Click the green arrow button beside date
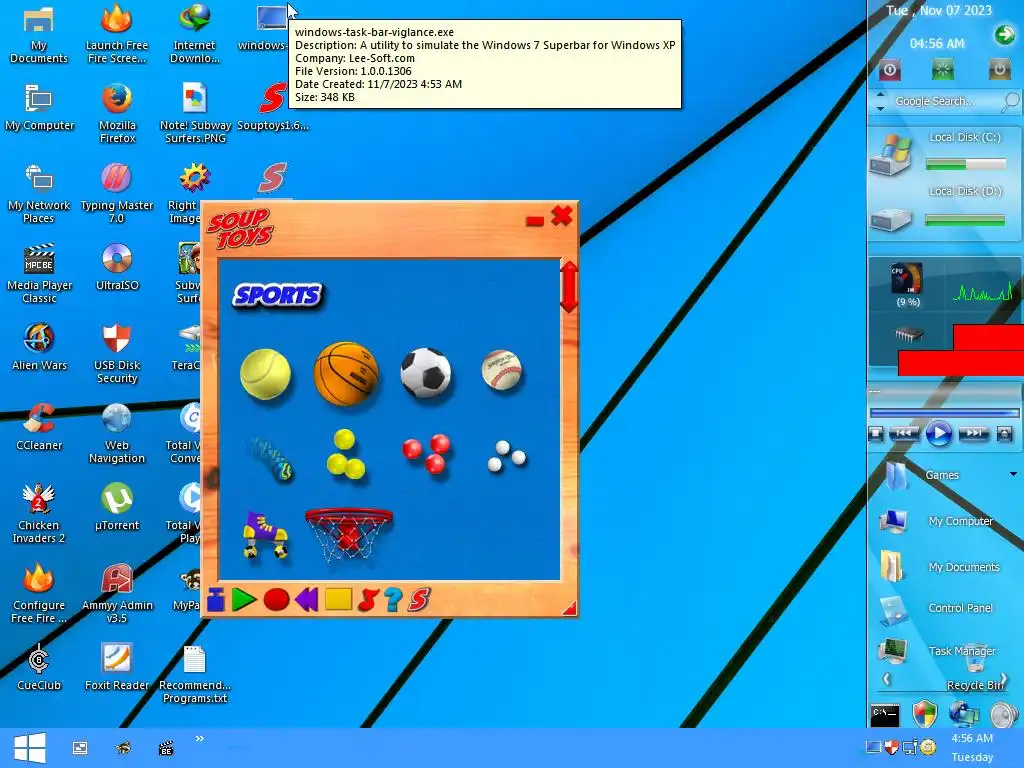Image resolution: width=1024 pixels, height=768 pixels. point(1004,35)
